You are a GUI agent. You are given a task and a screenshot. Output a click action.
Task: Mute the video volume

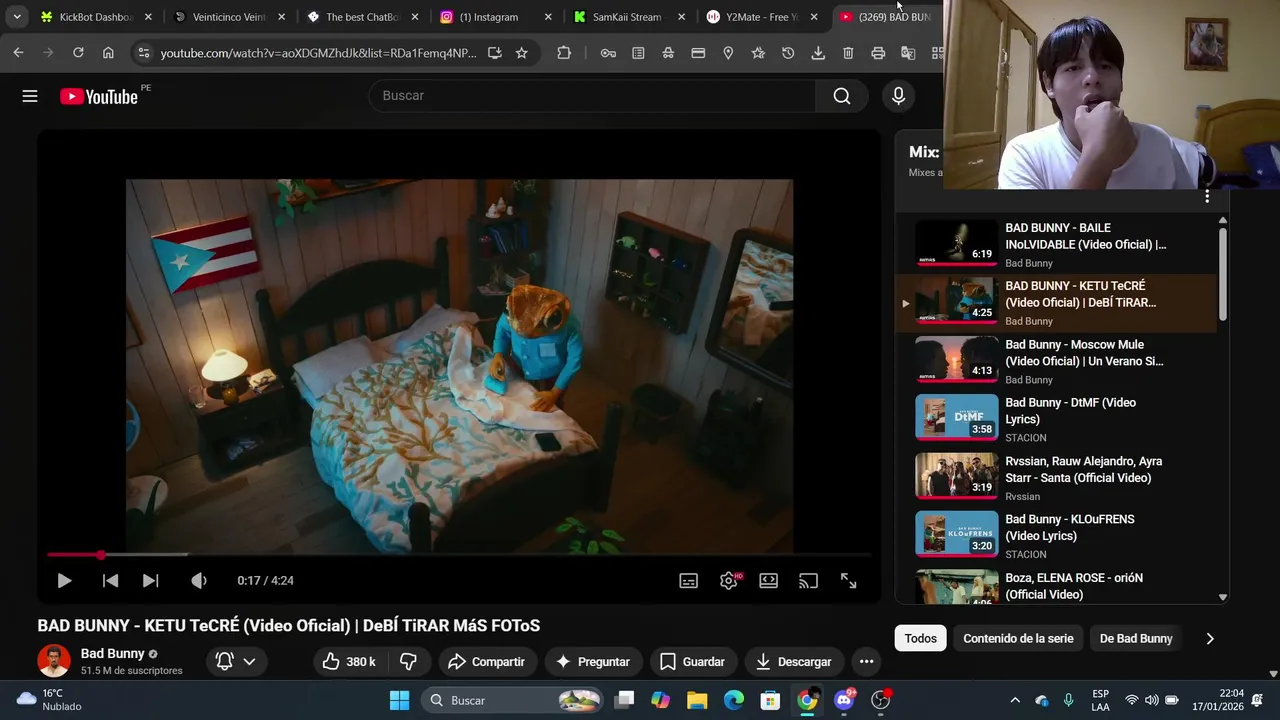pos(199,580)
